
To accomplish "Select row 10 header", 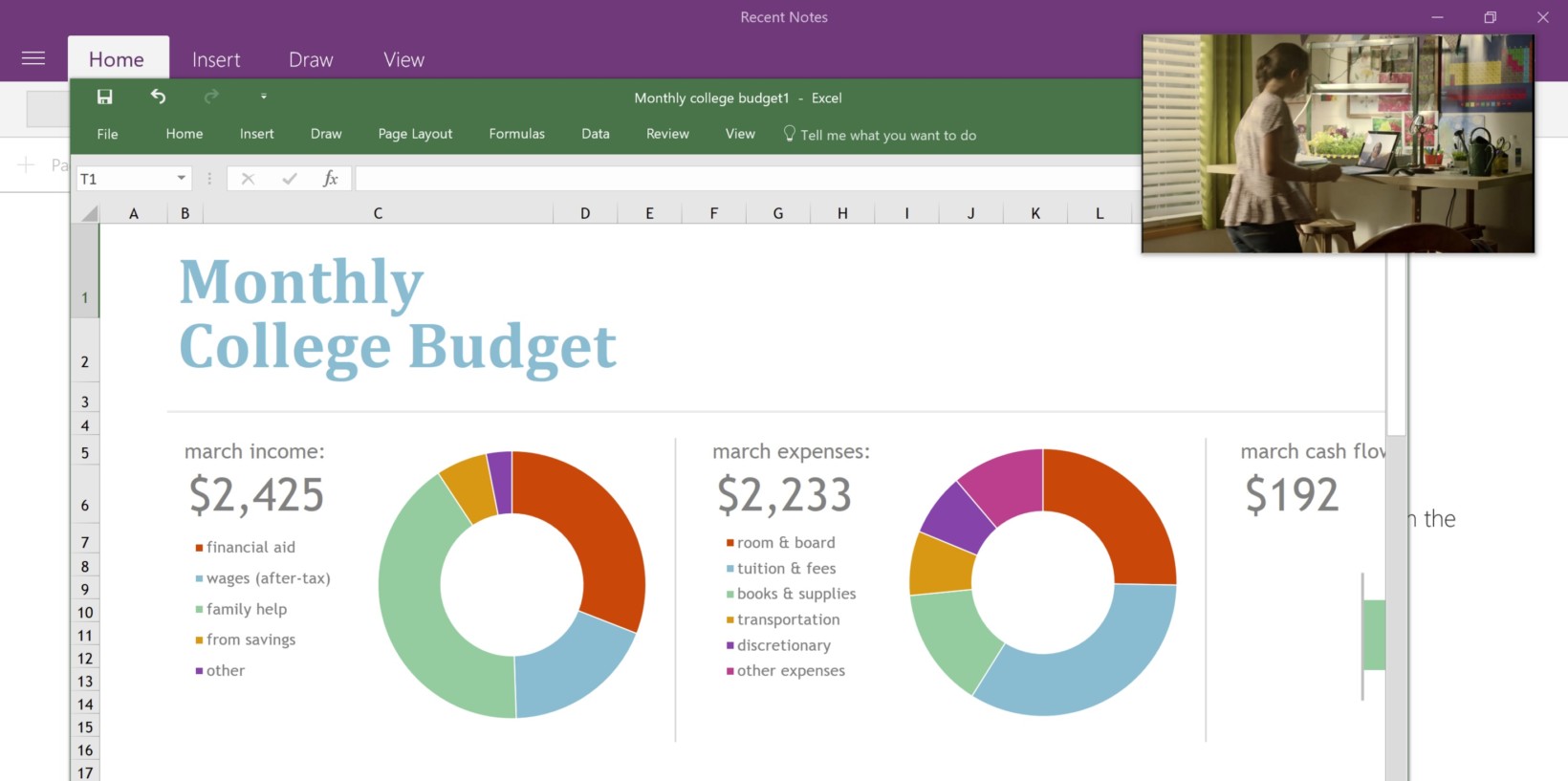I will (84, 613).
